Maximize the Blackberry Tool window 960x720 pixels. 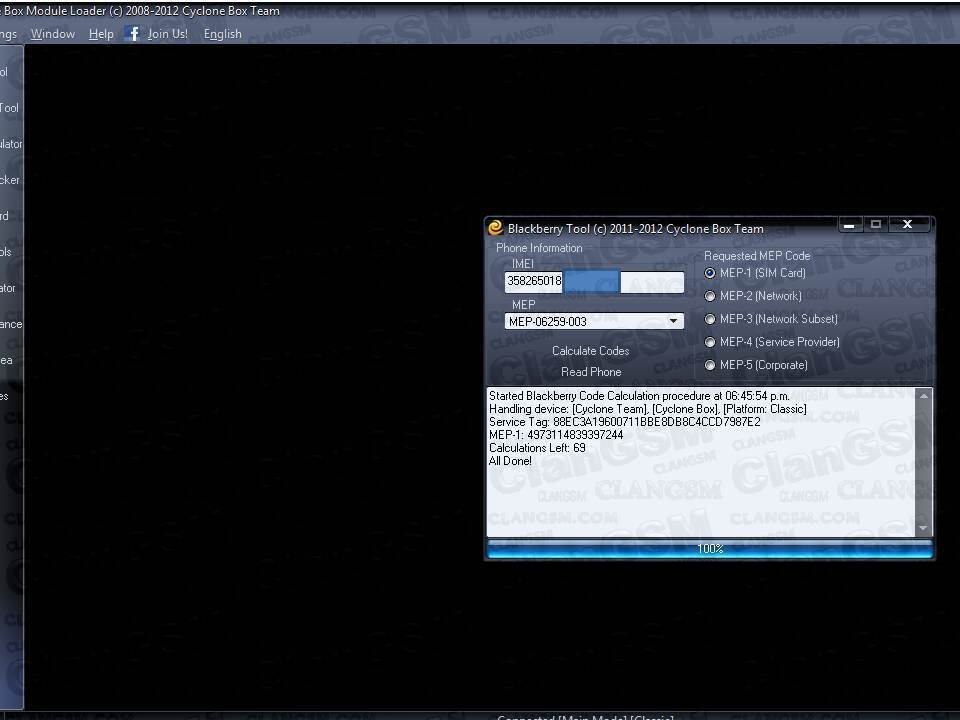click(876, 225)
